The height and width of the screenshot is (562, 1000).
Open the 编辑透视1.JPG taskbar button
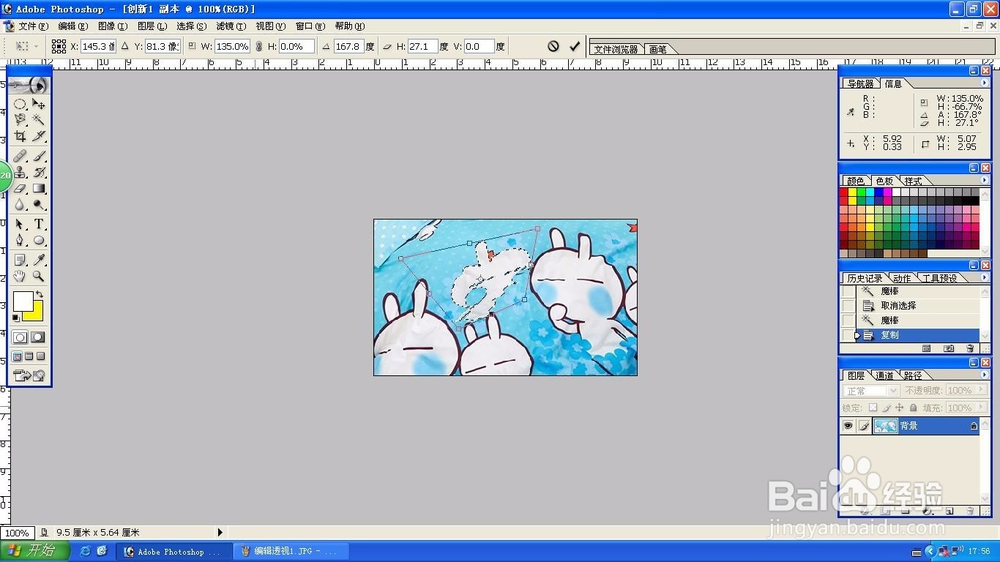(x=291, y=551)
